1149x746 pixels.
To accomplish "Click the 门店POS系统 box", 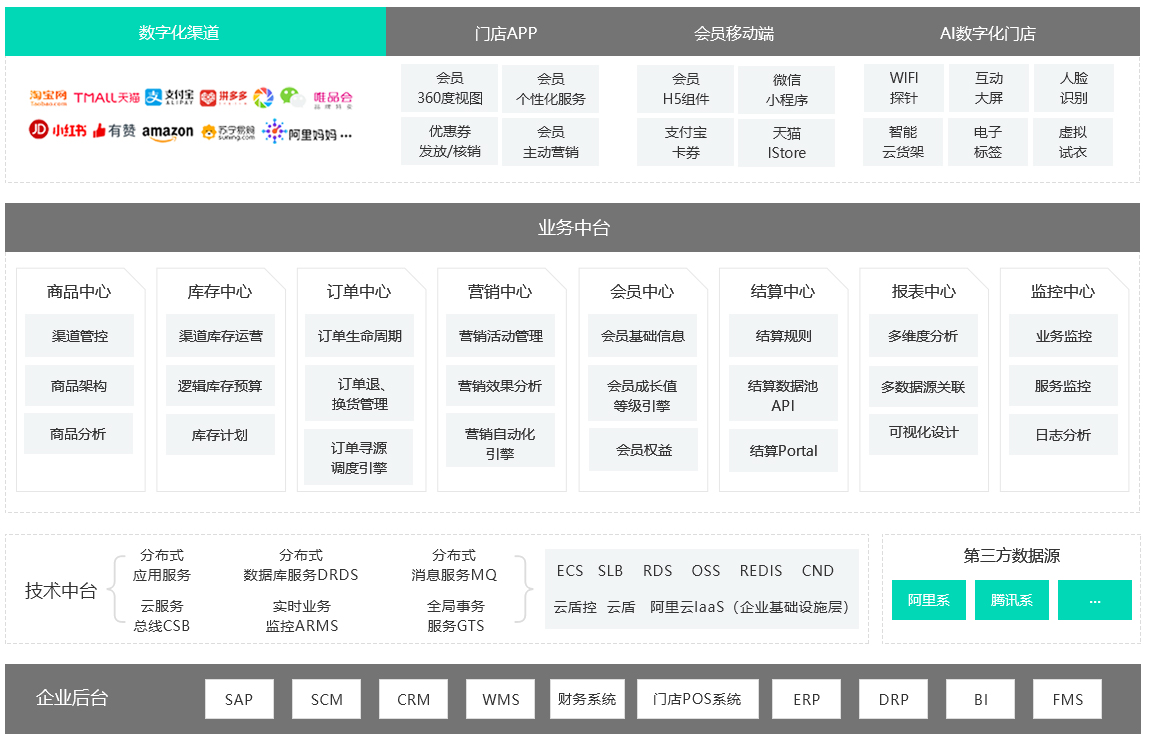I will coord(697,699).
